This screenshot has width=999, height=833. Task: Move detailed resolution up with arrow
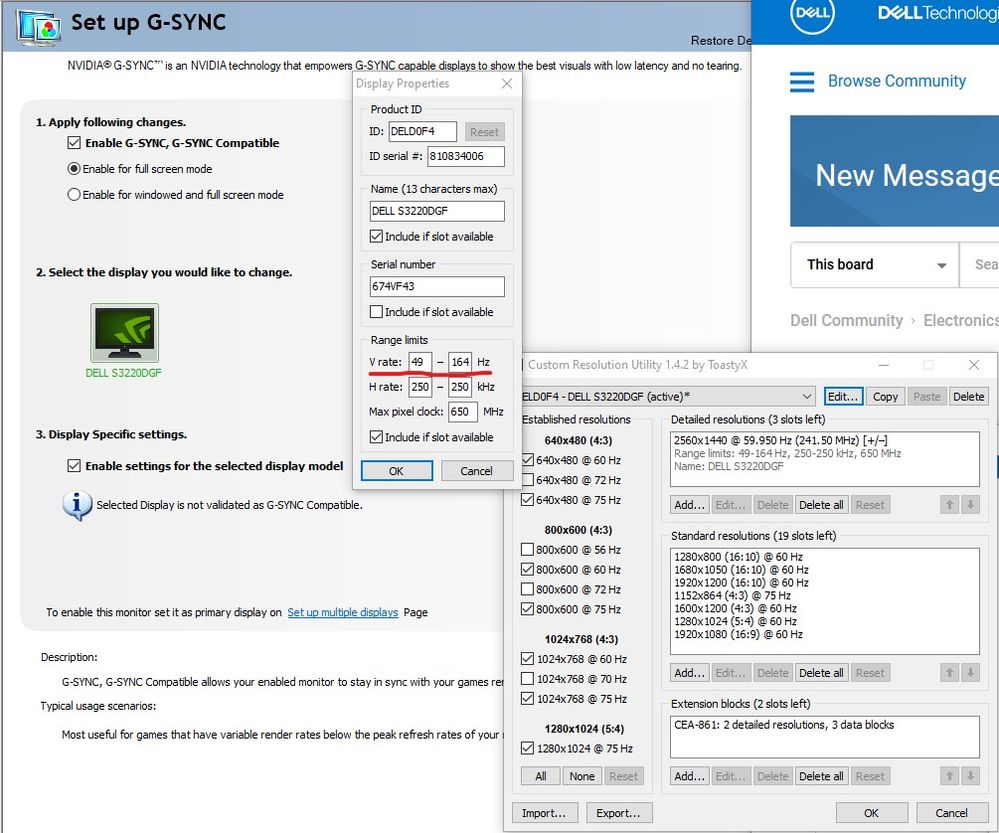coord(949,505)
